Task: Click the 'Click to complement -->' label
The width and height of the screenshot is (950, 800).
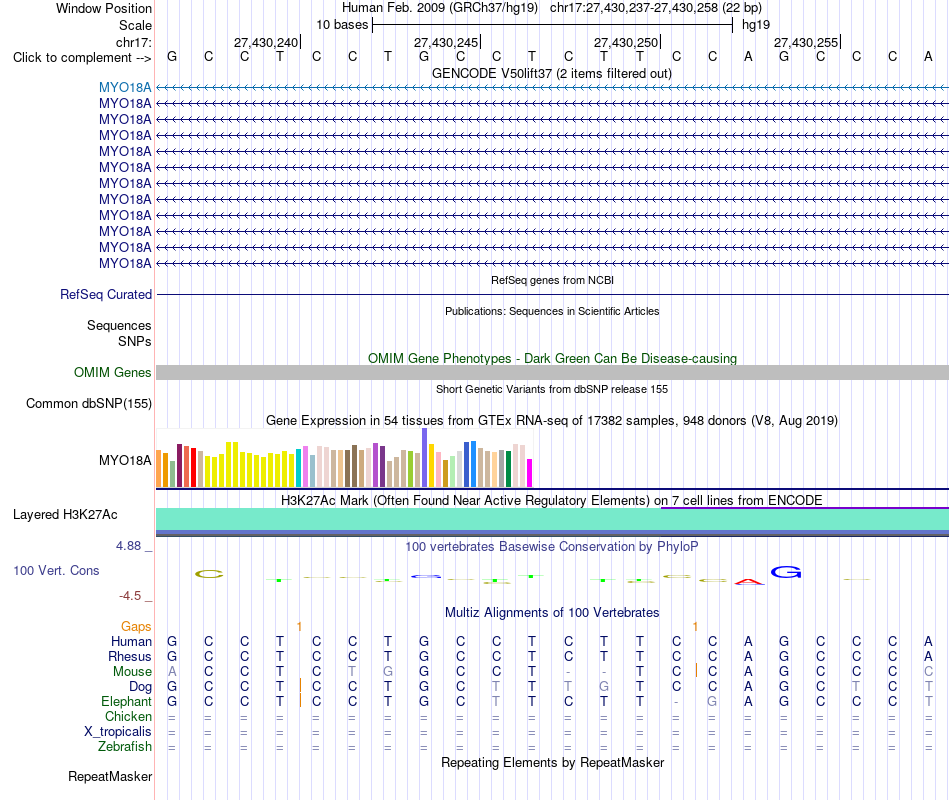Action: tap(82, 58)
